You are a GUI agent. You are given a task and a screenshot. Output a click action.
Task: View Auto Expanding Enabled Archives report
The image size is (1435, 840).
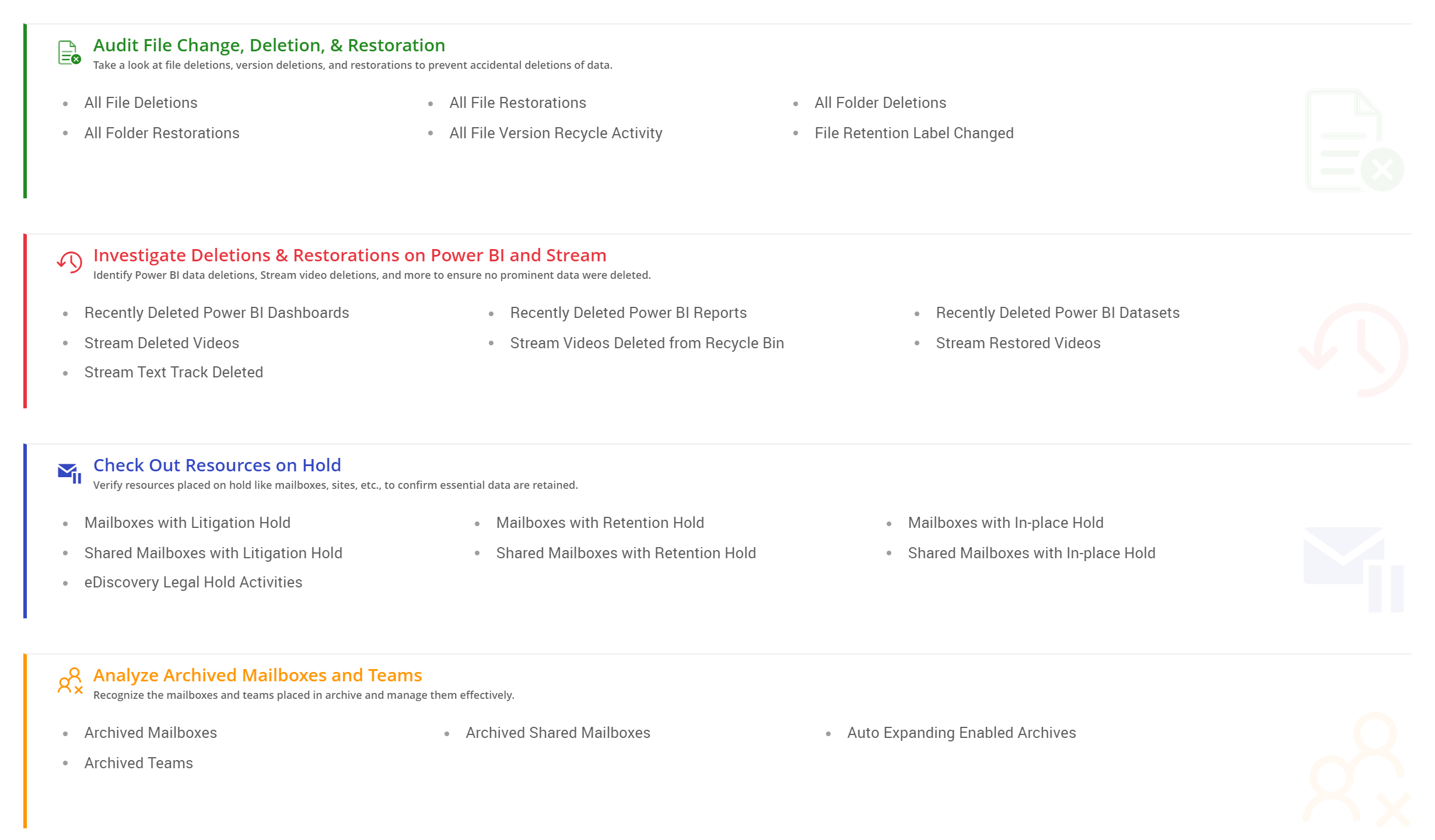(961, 733)
